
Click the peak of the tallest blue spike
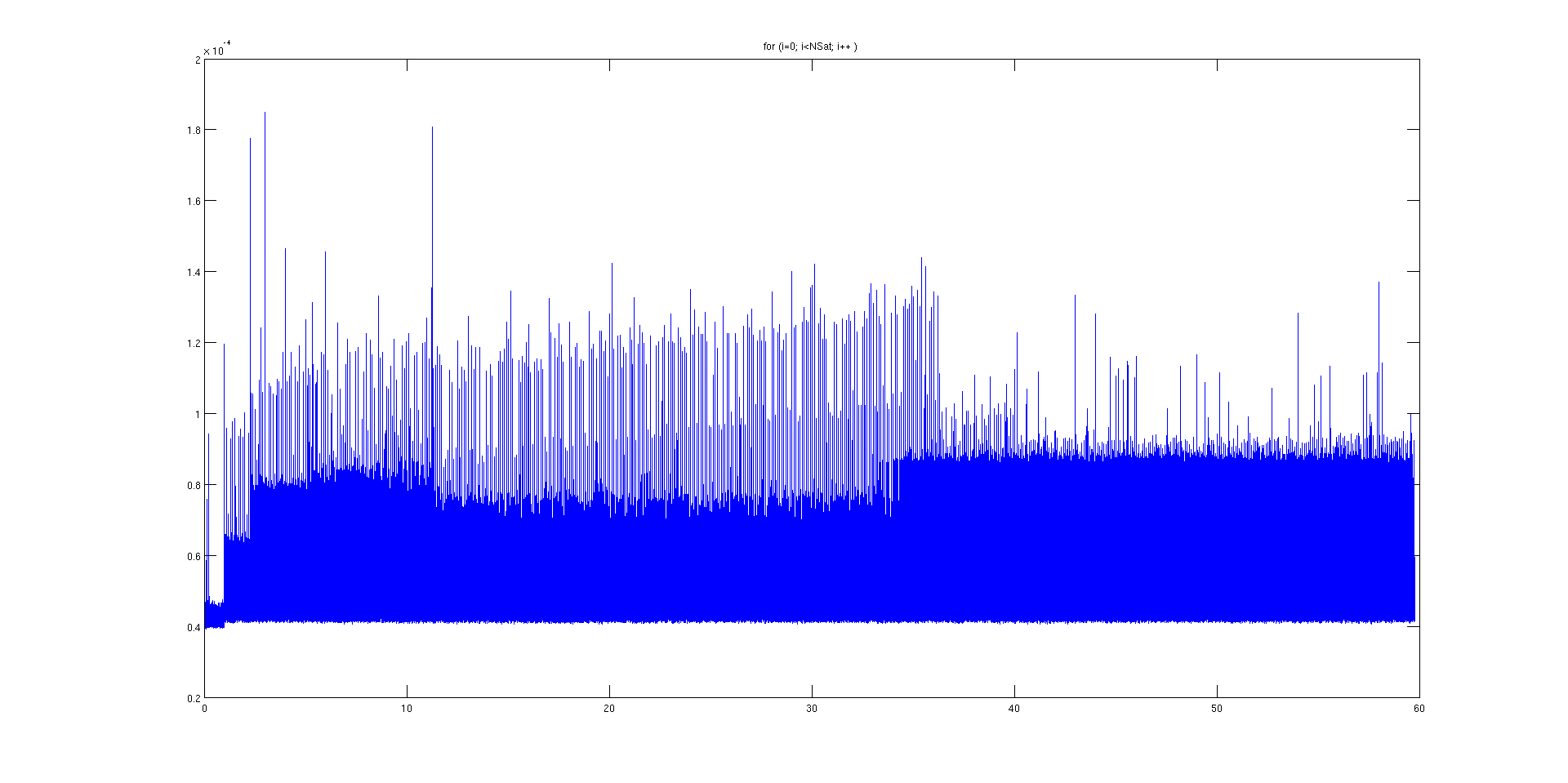pos(265,113)
